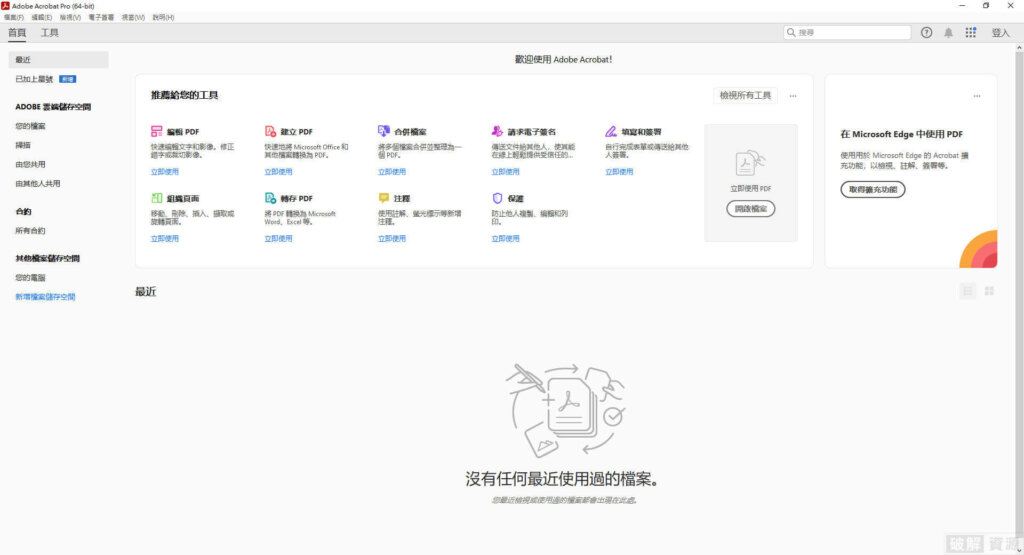Click the 組織頁面 tool icon
The image size is (1024, 555).
[x=156, y=198]
